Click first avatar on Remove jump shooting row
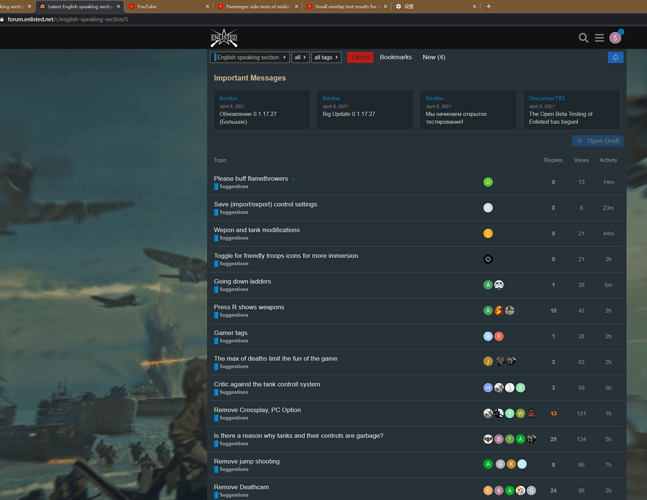The image size is (647, 500). coord(488,465)
